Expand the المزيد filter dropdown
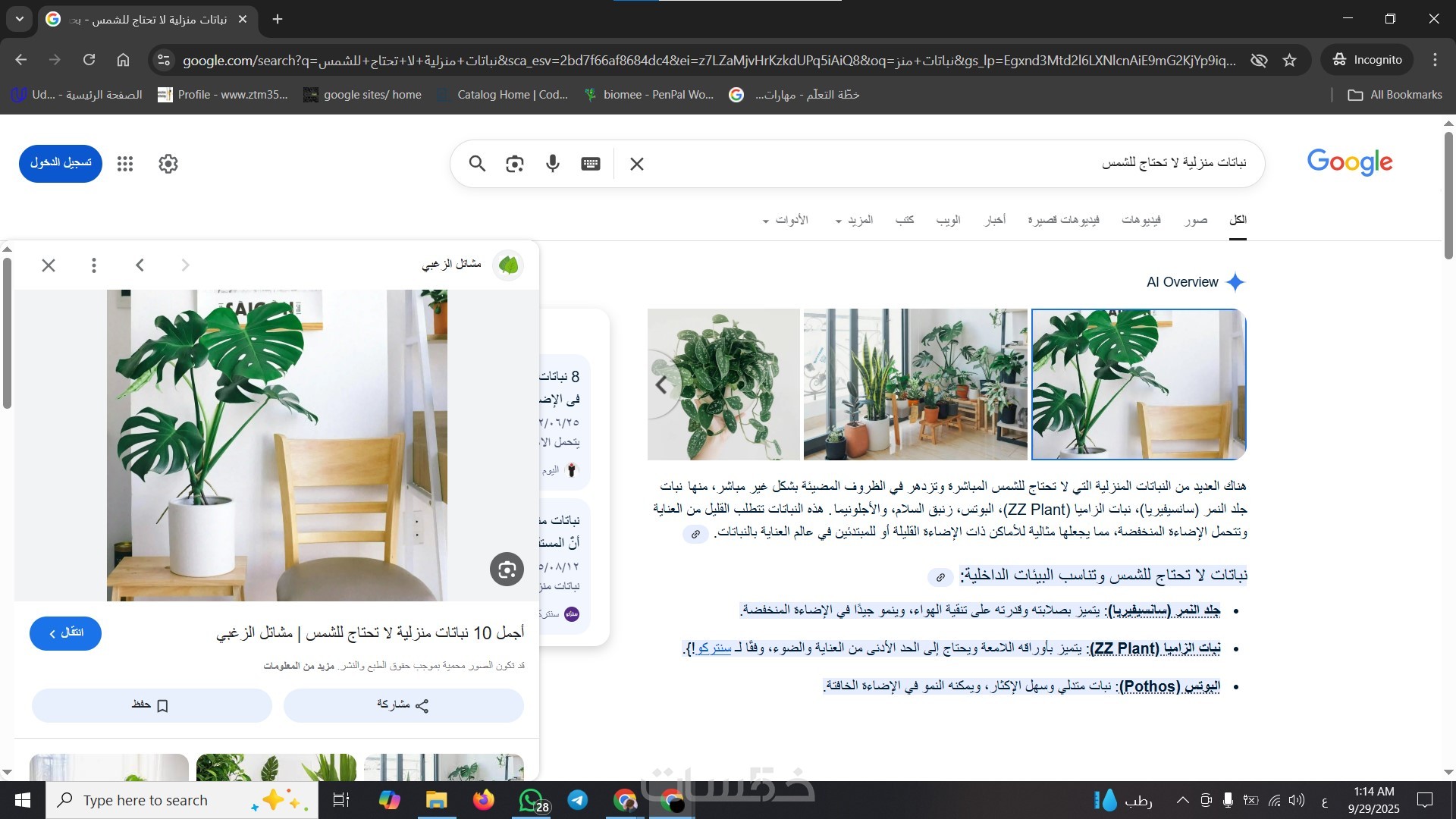This screenshot has height=819, width=1456. [854, 220]
